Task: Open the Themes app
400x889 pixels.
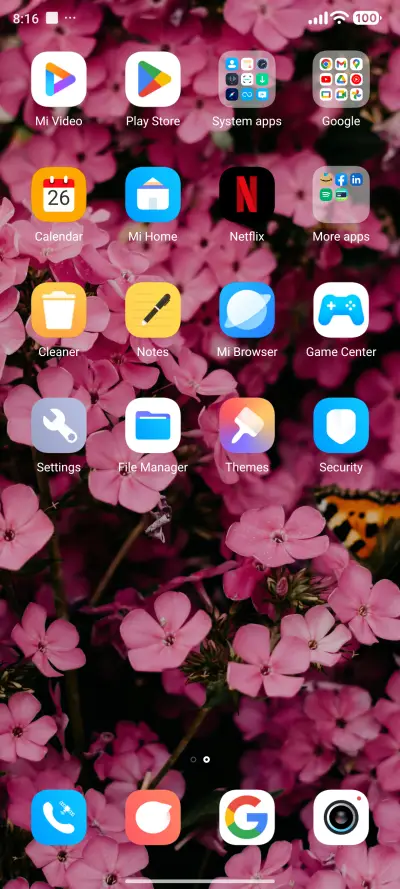Action: 247,425
